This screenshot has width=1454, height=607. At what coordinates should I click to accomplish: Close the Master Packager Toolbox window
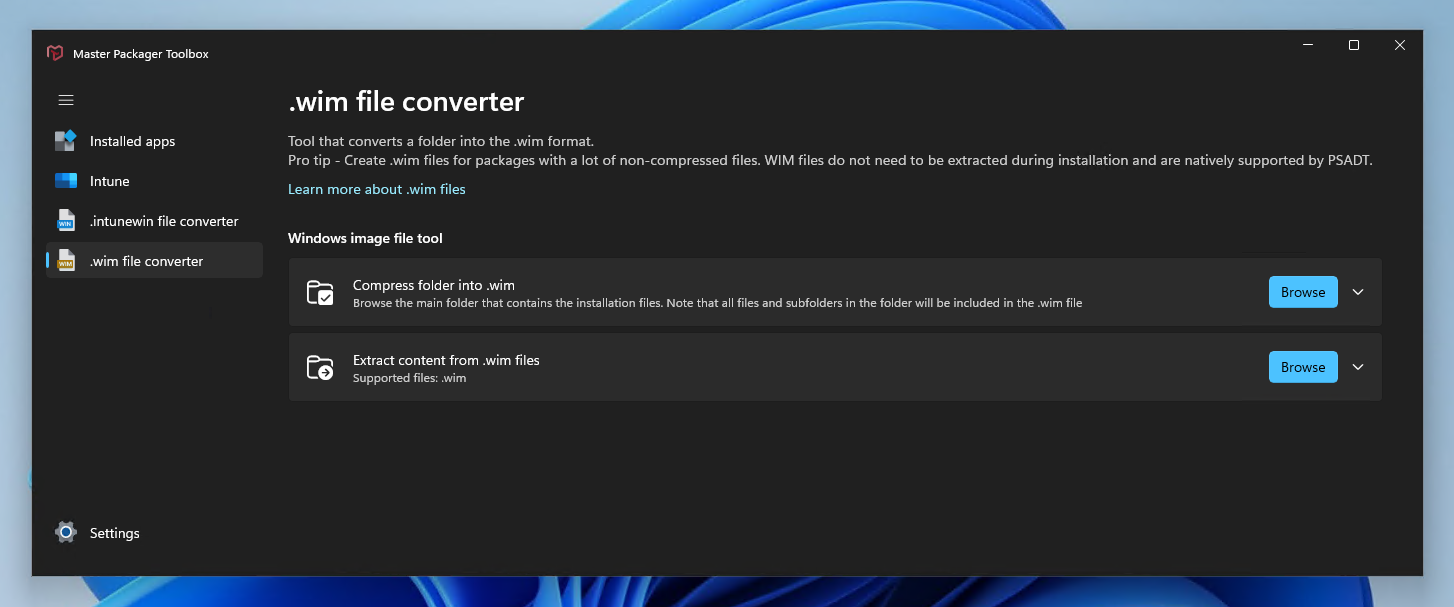pyautogui.click(x=1400, y=45)
